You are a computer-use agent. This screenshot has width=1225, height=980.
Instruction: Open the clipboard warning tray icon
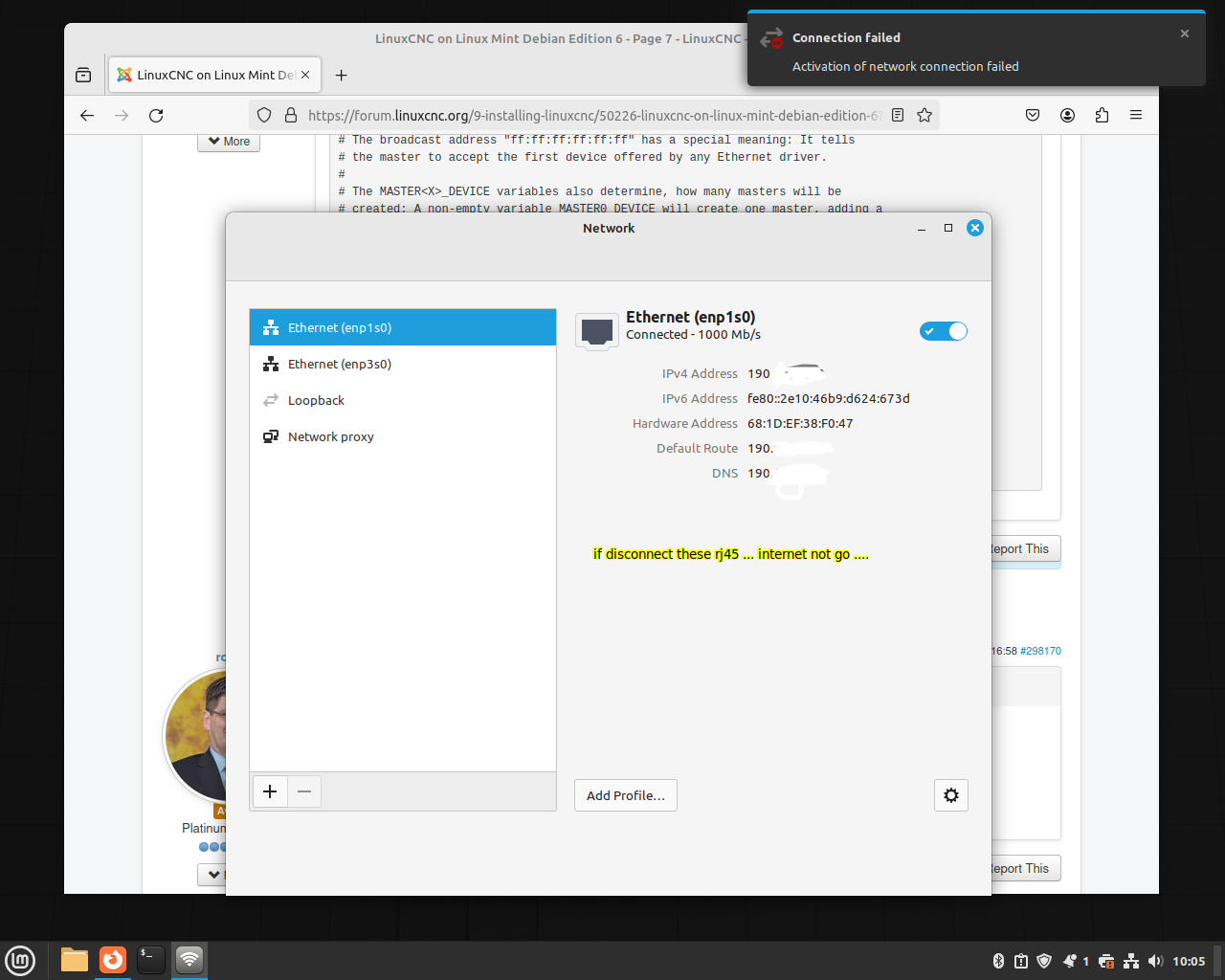pyautogui.click(x=1021, y=961)
